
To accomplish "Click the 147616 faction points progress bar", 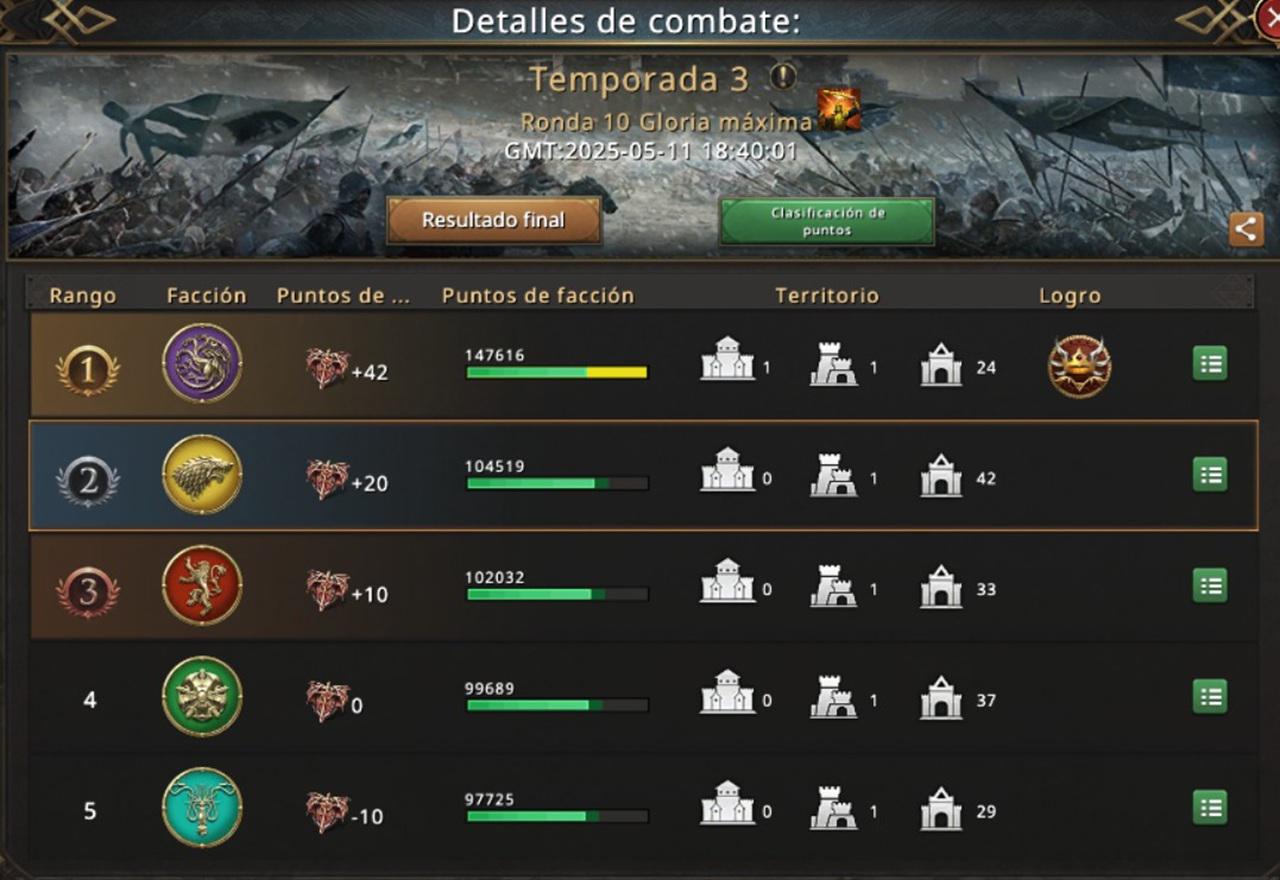I will coord(557,372).
